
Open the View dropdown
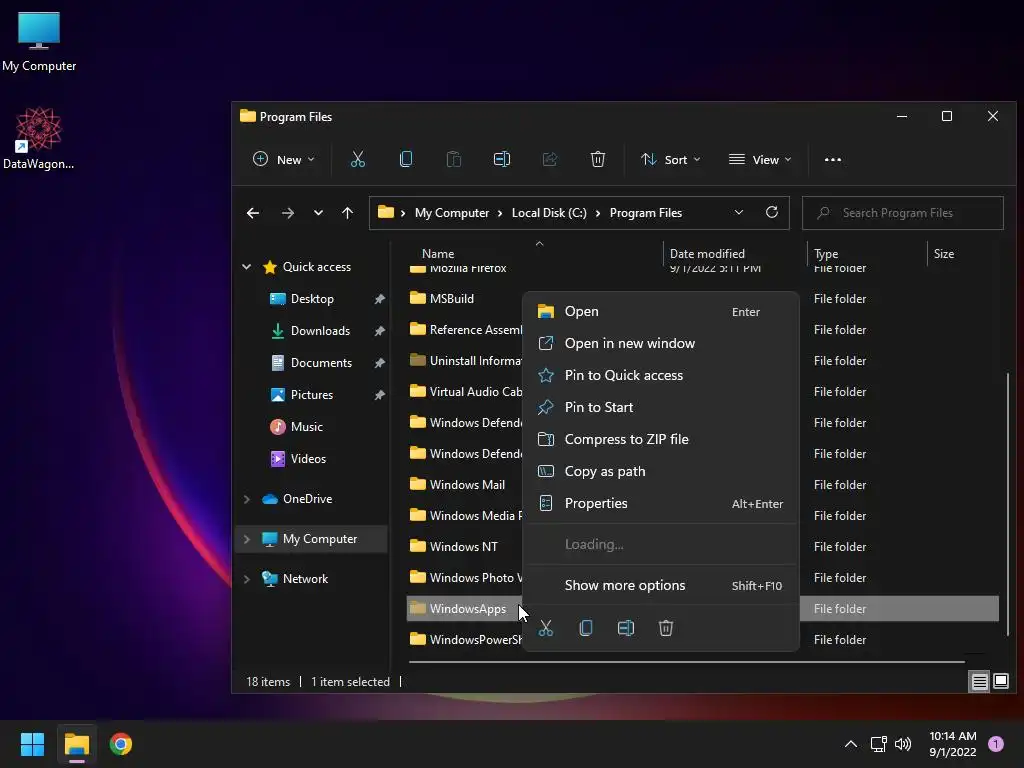(760, 159)
